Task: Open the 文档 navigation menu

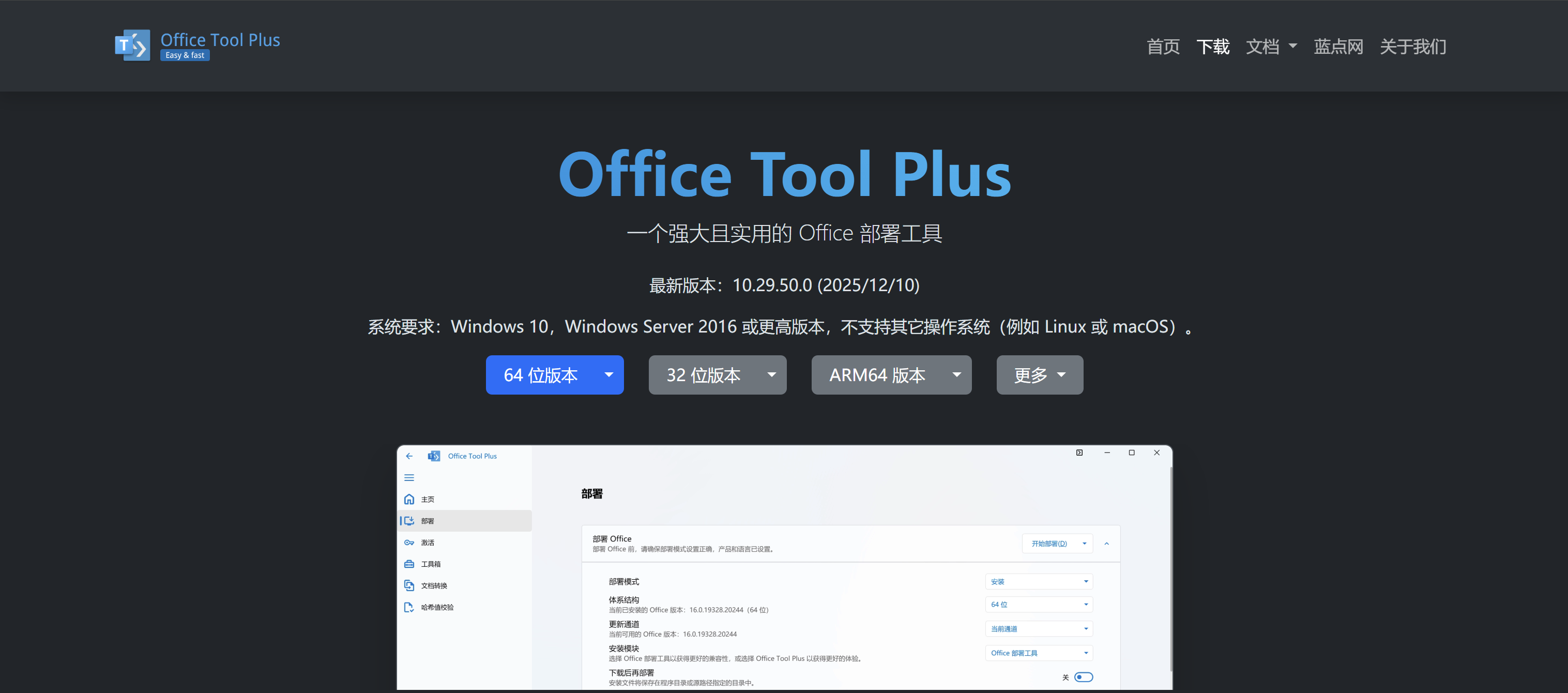Action: point(1271,46)
